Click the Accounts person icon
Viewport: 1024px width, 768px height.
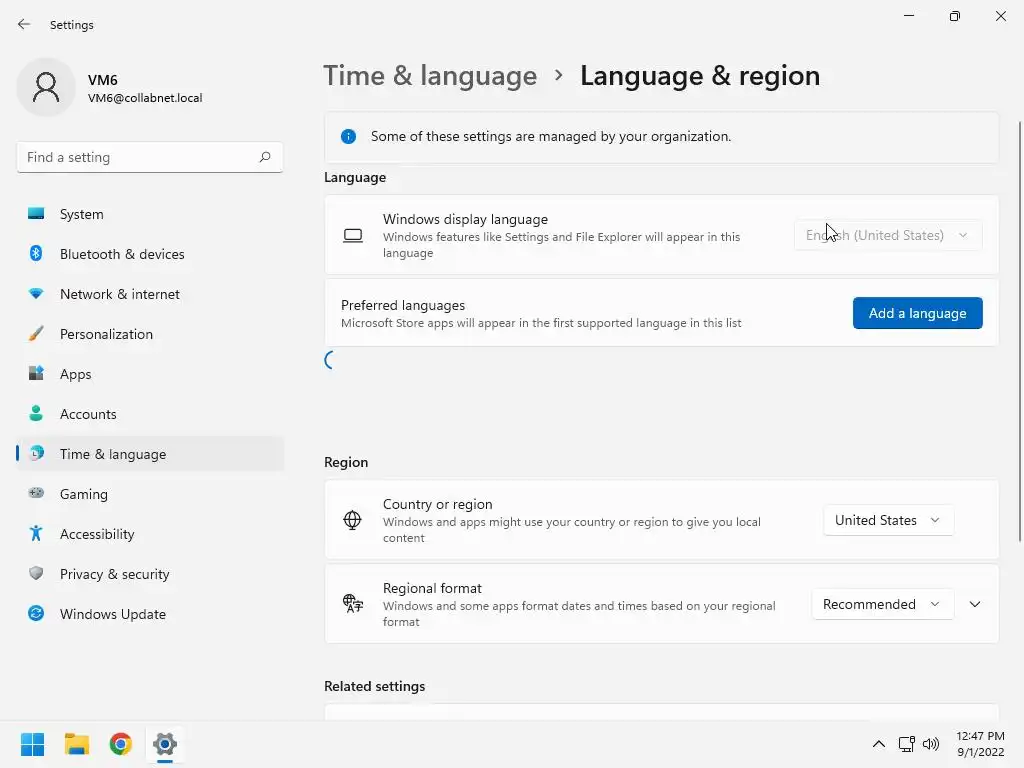click(x=36, y=413)
